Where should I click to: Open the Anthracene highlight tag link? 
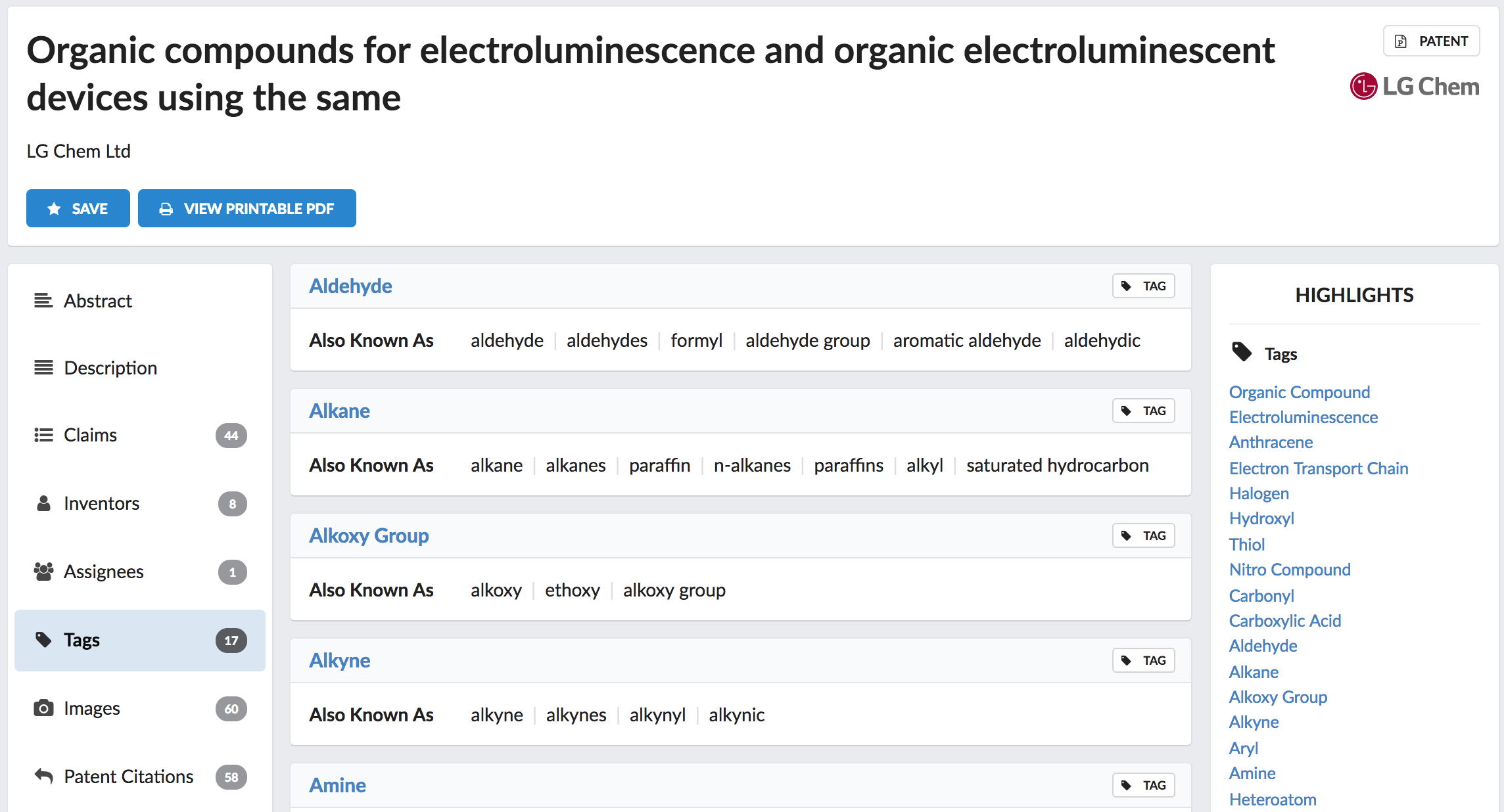tap(1271, 442)
